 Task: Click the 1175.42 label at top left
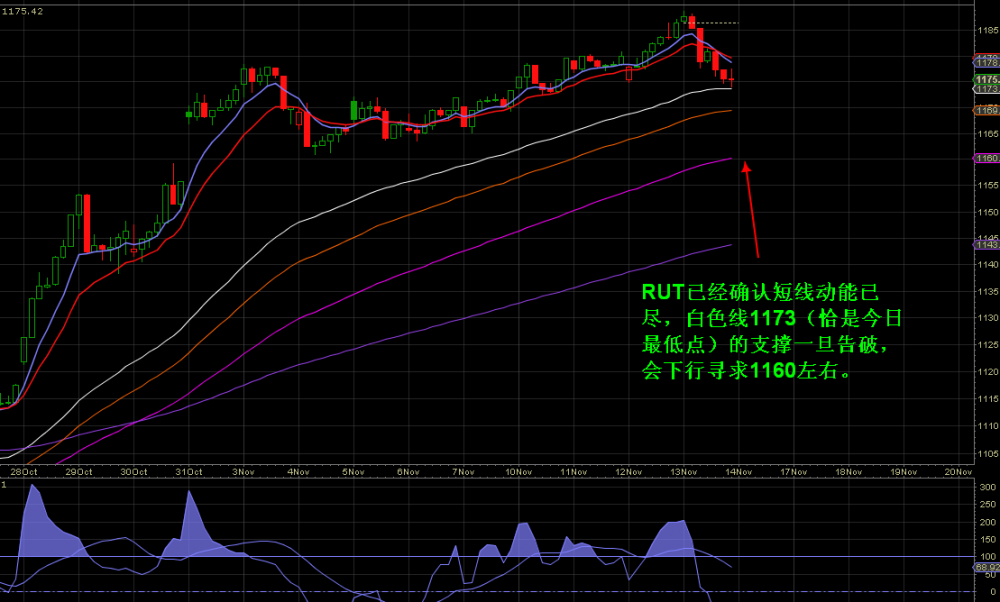click(24, 11)
